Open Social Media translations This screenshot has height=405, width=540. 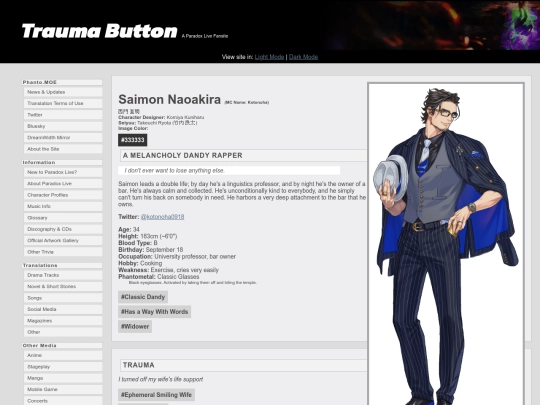tap(63, 309)
